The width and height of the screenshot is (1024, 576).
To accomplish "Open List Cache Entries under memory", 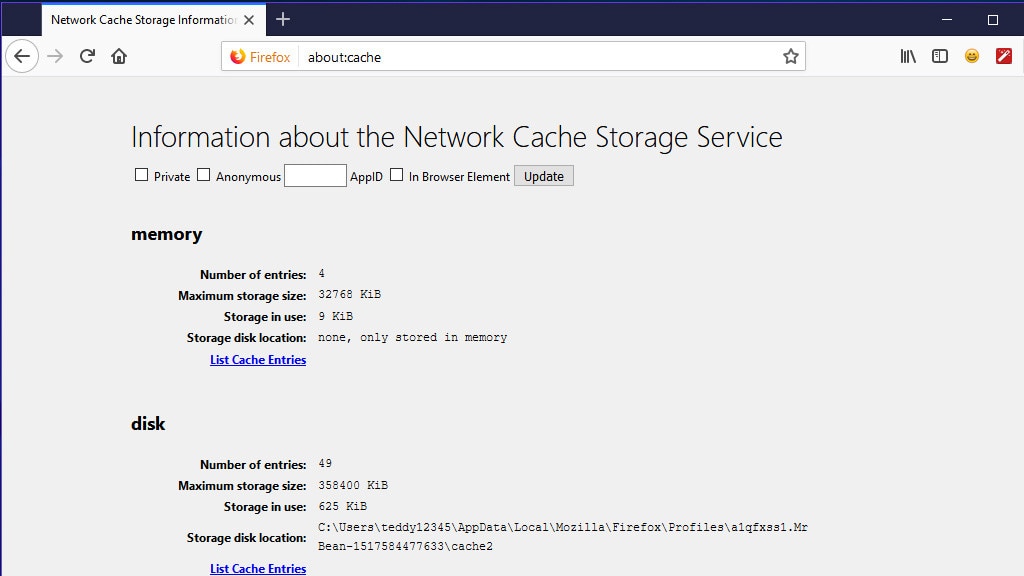I will pos(258,360).
